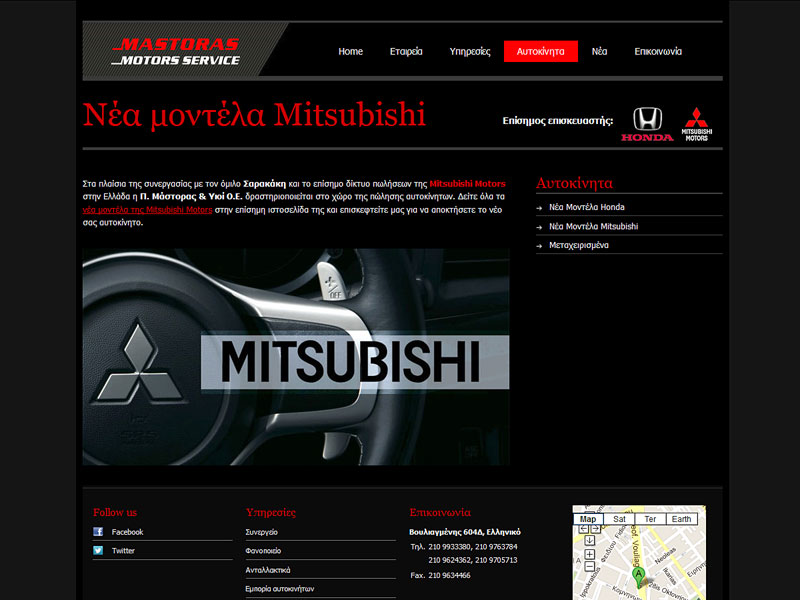Click the address Βουλιαγμένης 604Δ, Ελληνικό
The image size is (800, 600).
pyautogui.click(x=465, y=532)
